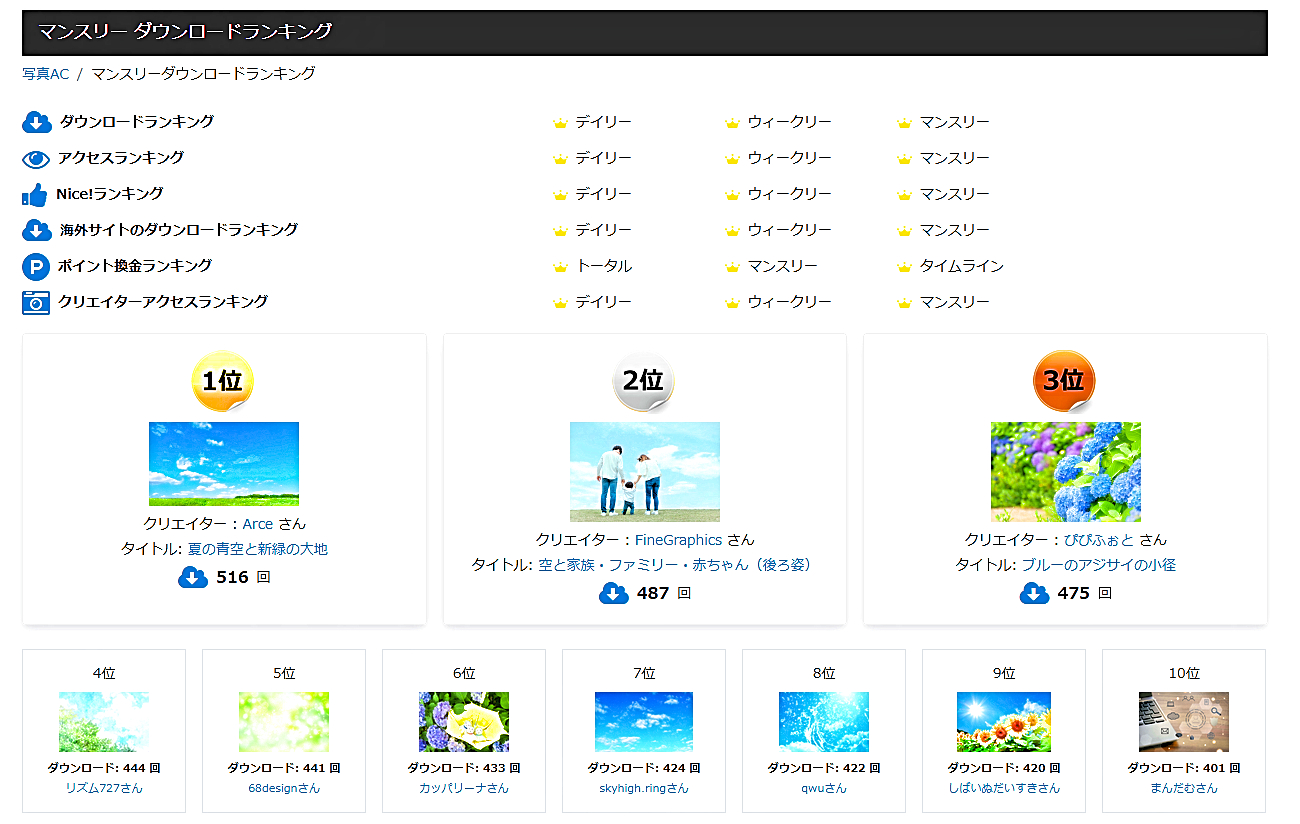Open Nice!ランキング ウィークリー link
1300x824 pixels.
coord(789,194)
